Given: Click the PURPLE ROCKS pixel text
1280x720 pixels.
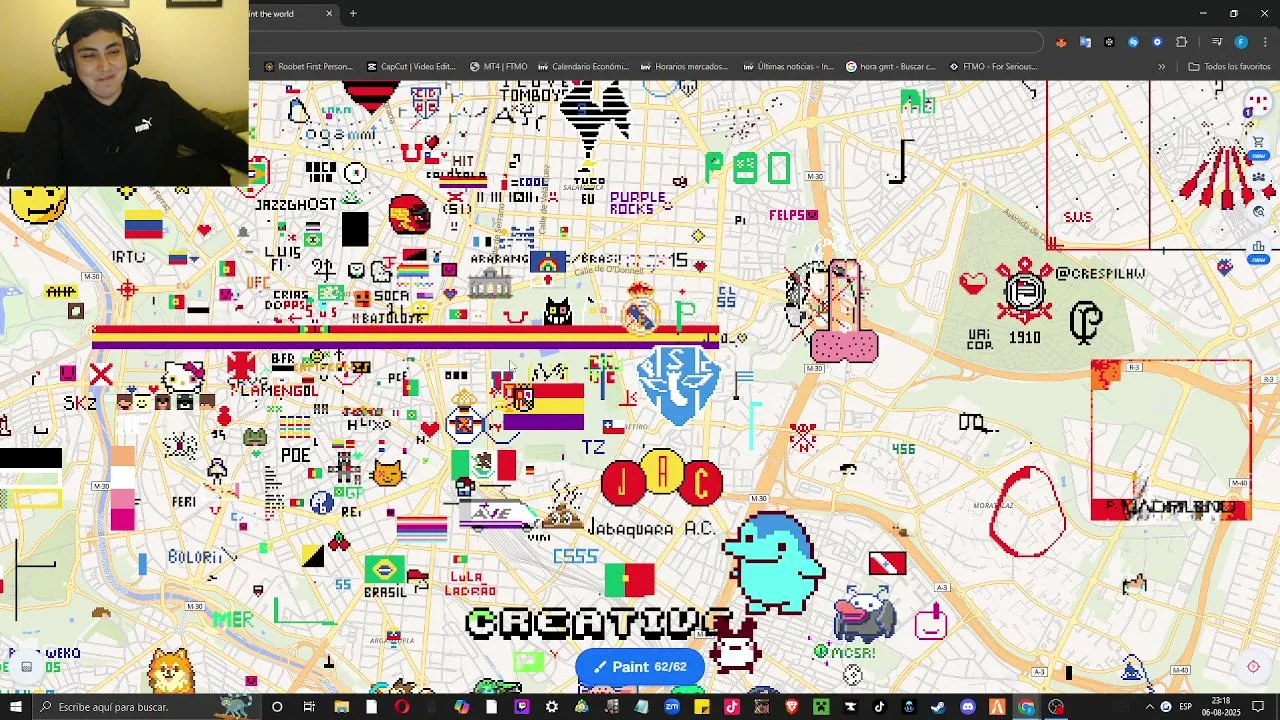Looking at the screenshot, I should point(637,204).
